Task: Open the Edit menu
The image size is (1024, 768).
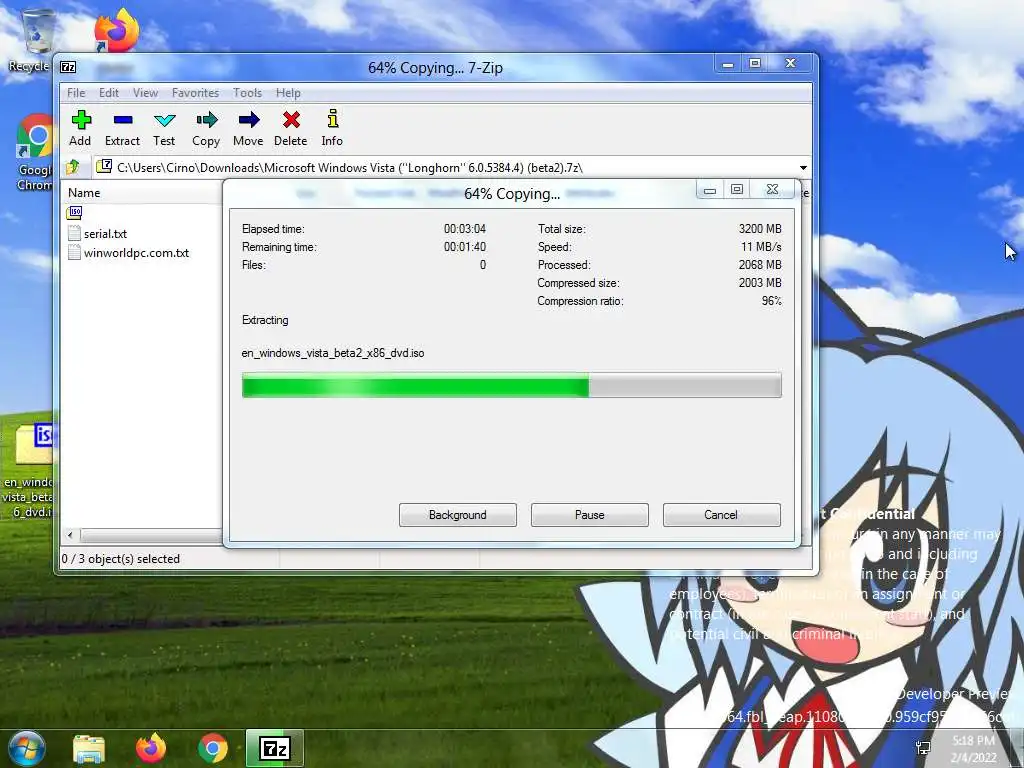Action: tap(109, 93)
